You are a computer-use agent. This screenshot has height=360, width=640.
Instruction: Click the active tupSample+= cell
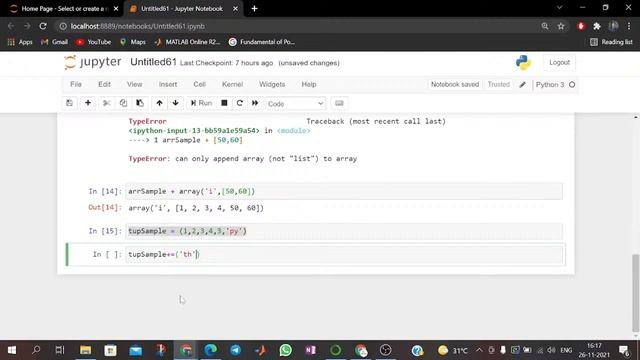(x=344, y=255)
